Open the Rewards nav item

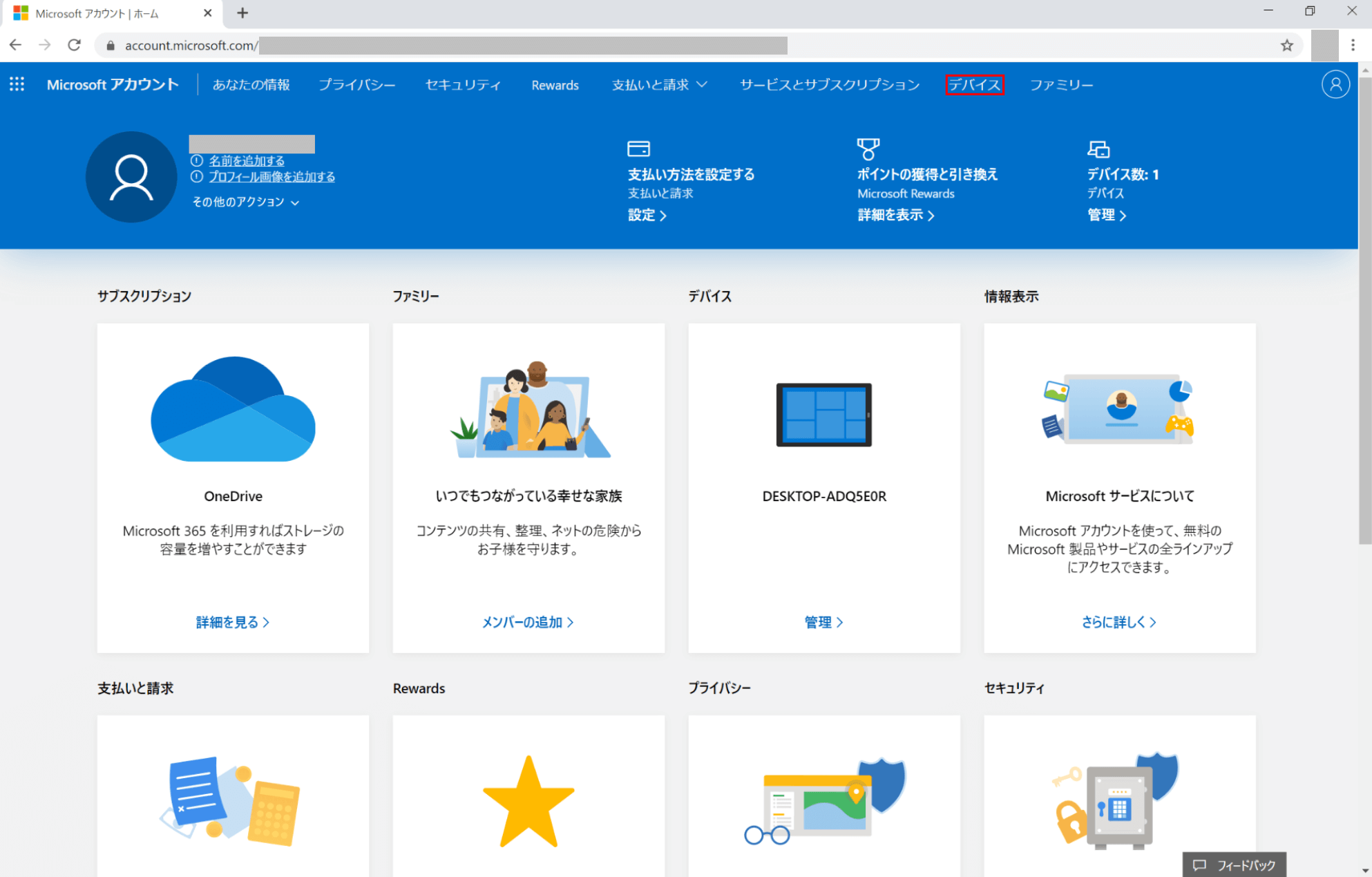pos(555,85)
